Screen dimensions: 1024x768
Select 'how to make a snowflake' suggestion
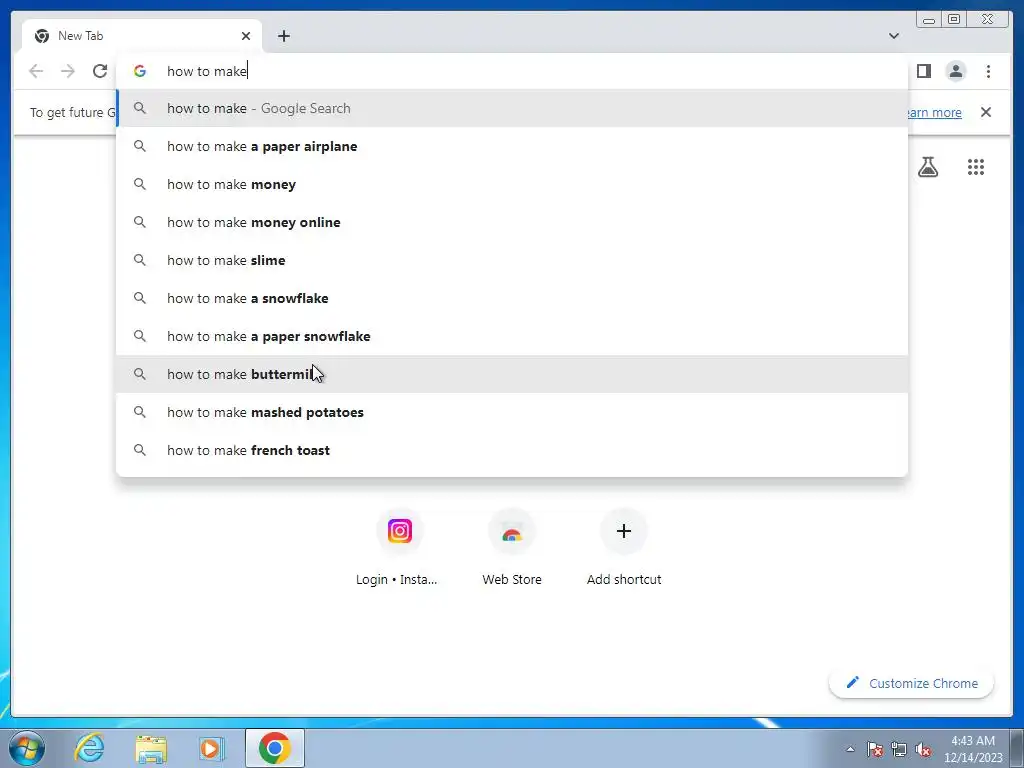[x=512, y=298]
